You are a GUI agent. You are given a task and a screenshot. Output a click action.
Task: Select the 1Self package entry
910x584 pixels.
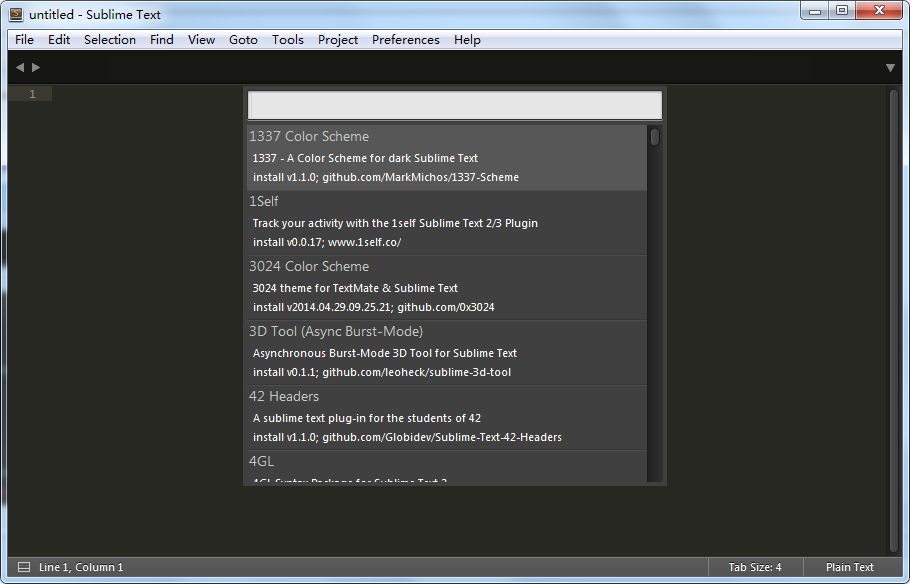pyautogui.click(x=446, y=223)
